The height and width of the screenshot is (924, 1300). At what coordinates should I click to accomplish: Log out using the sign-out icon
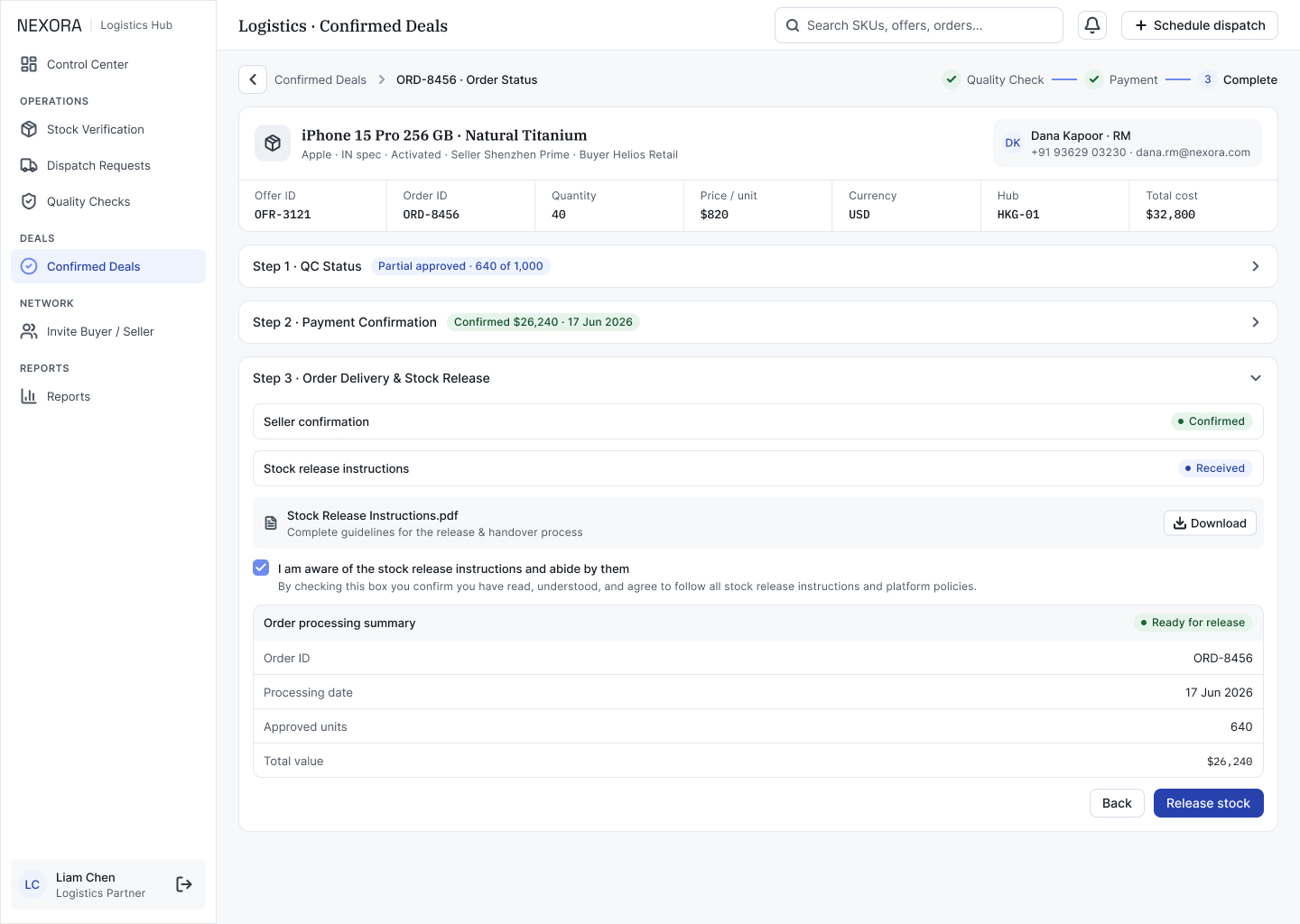[184, 884]
